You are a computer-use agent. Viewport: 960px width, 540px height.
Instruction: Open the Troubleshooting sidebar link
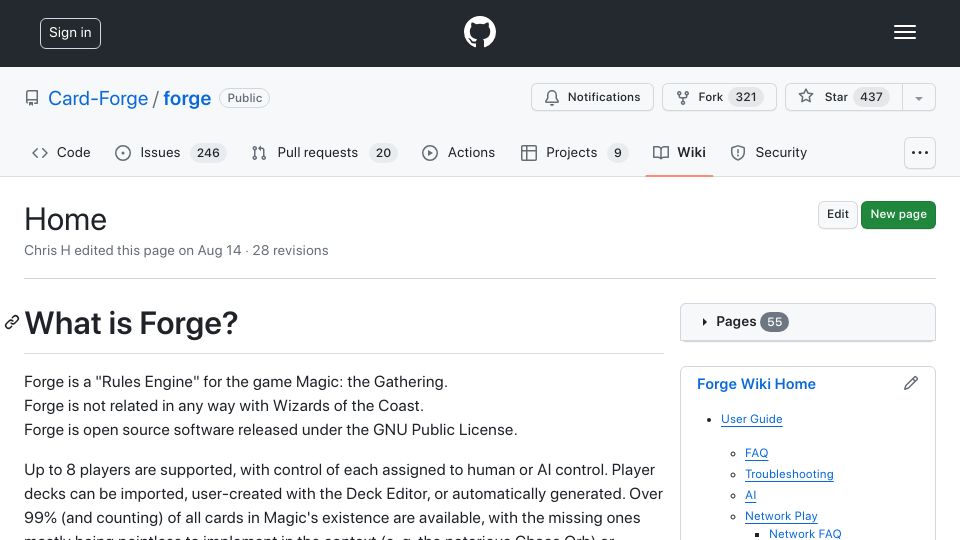coord(789,474)
